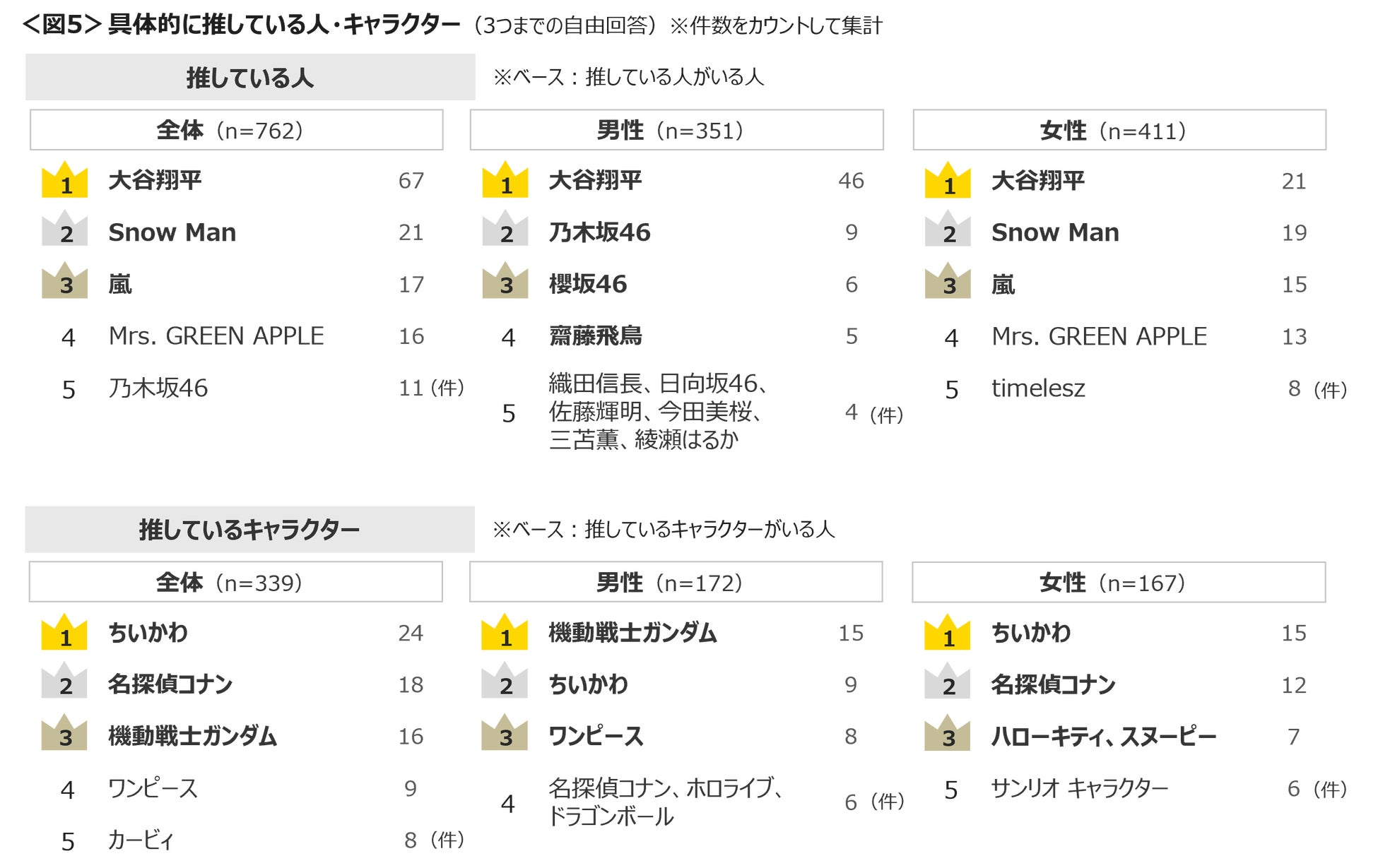1378x868 pixels.
Task: Click gold crown icon next to 機動戦士ガンダム in 男性 (n=172)
Action: [x=505, y=633]
